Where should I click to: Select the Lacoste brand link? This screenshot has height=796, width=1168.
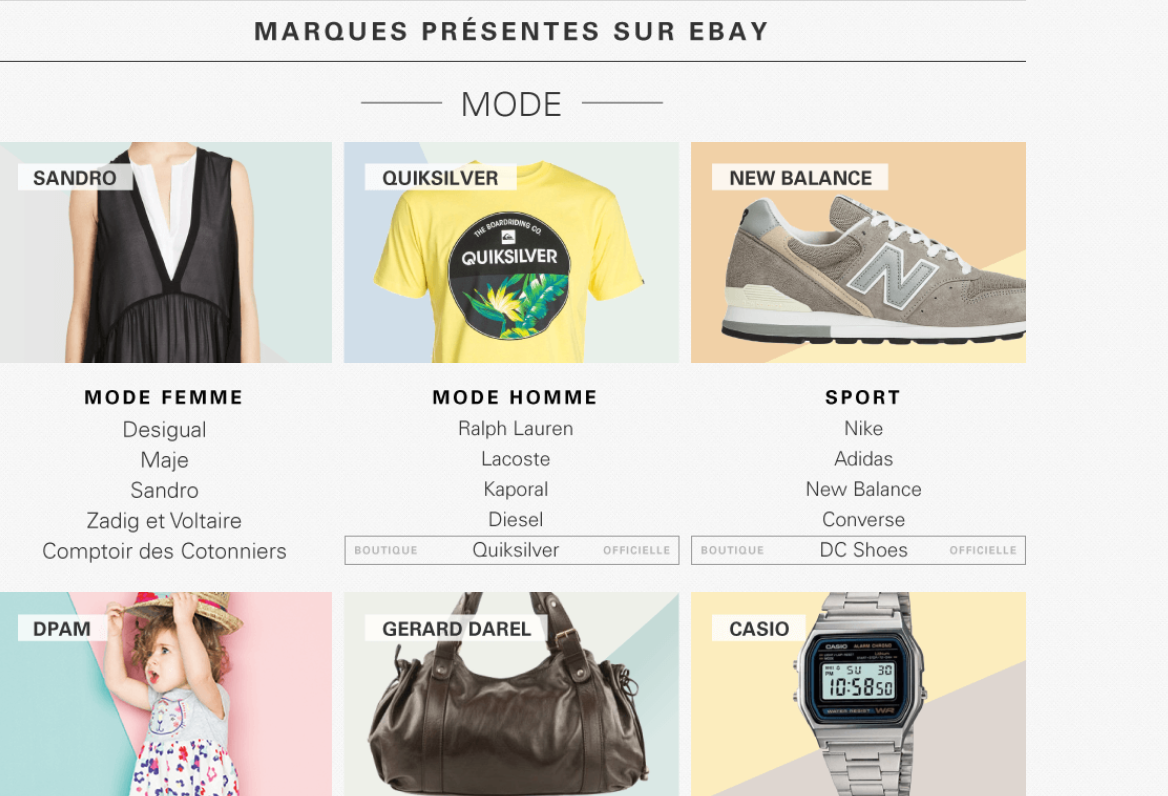click(x=515, y=459)
